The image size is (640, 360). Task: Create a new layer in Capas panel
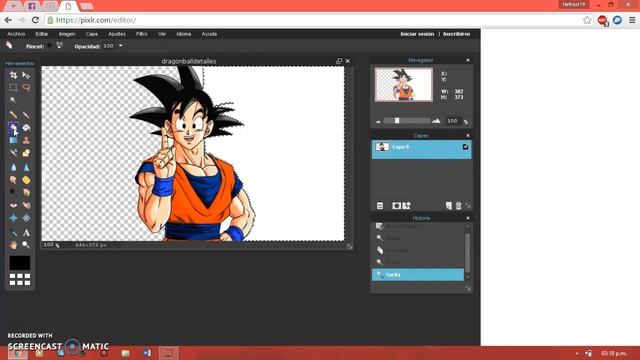point(449,206)
